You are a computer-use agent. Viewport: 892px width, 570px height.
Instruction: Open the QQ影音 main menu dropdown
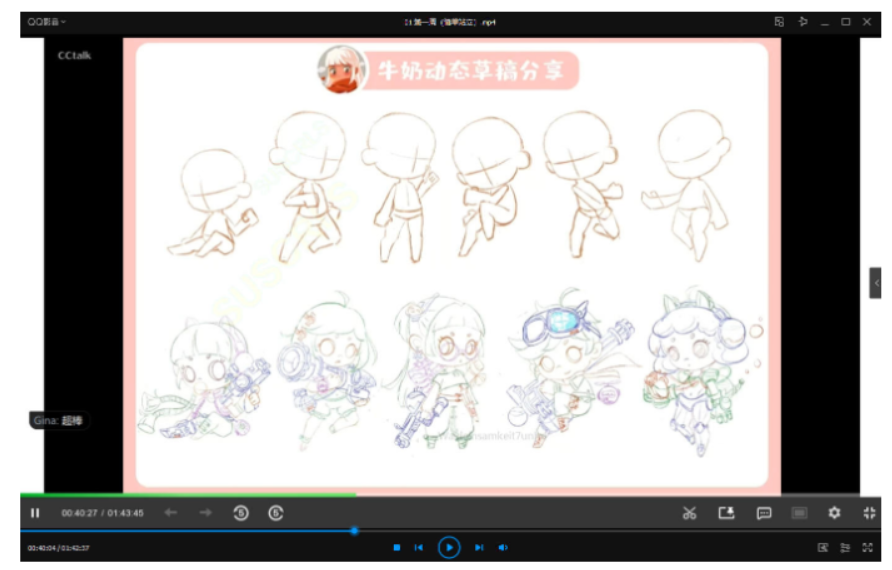pos(47,21)
